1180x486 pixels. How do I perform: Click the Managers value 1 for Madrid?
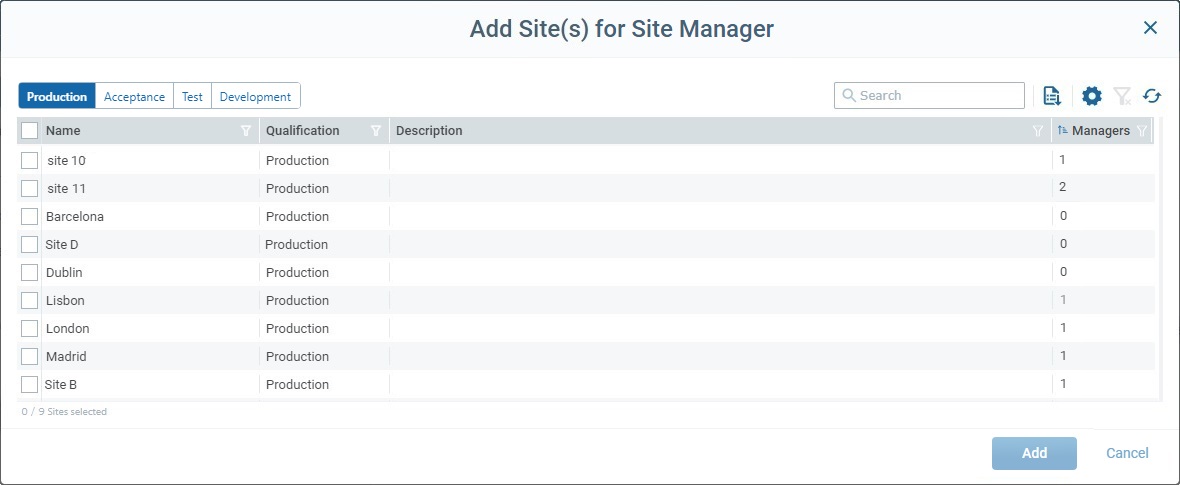pos(1063,355)
